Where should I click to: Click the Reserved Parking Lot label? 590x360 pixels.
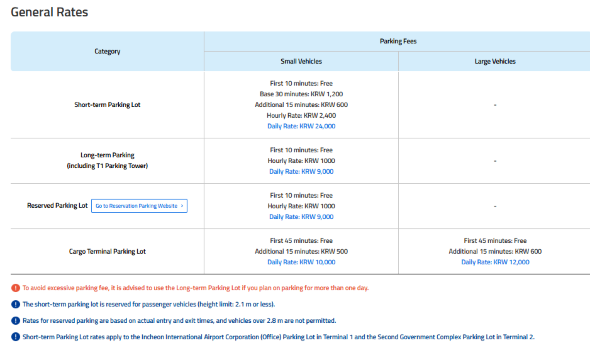pos(57,205)
